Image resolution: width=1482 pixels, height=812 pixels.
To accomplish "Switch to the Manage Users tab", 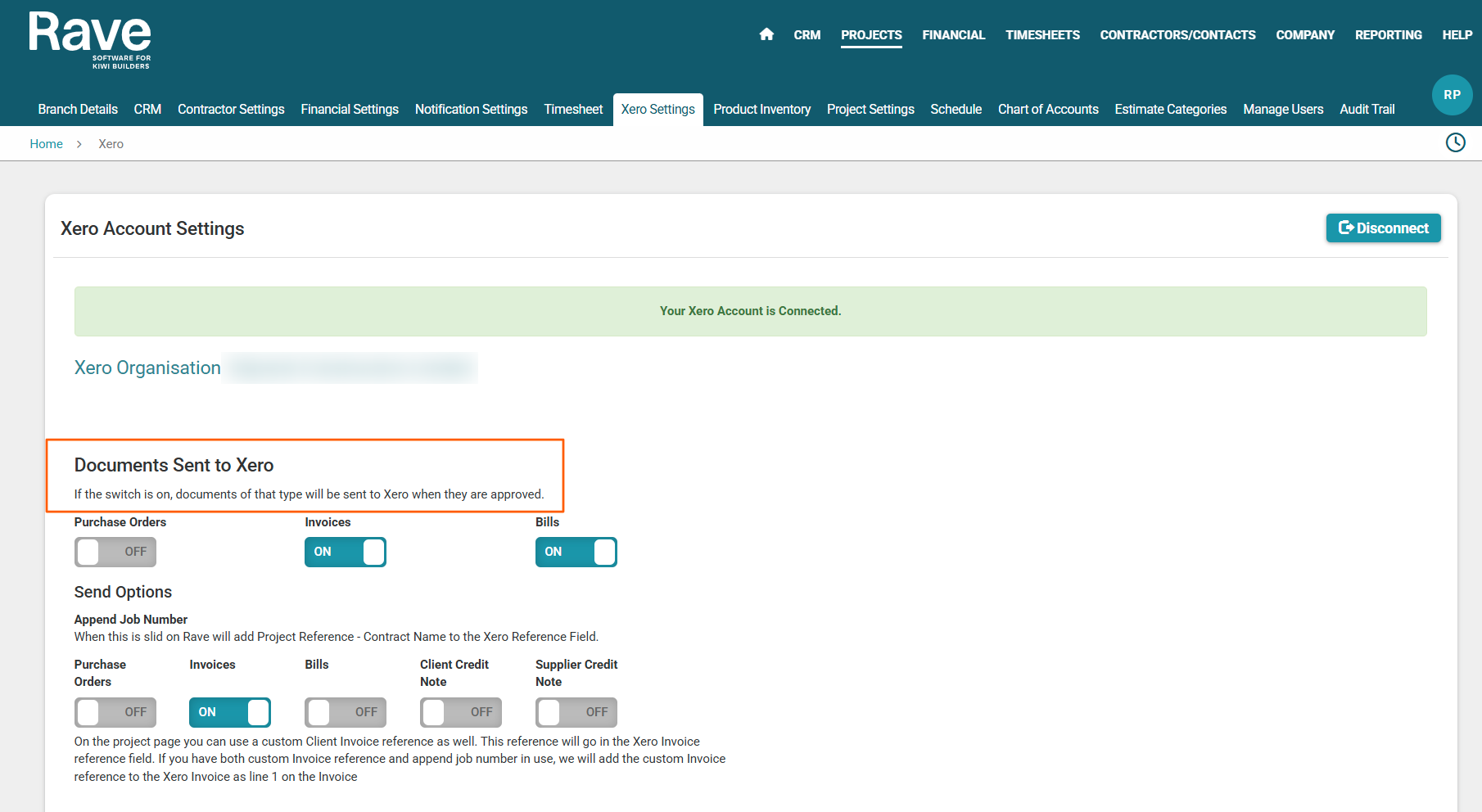I will click(1283, 109).
